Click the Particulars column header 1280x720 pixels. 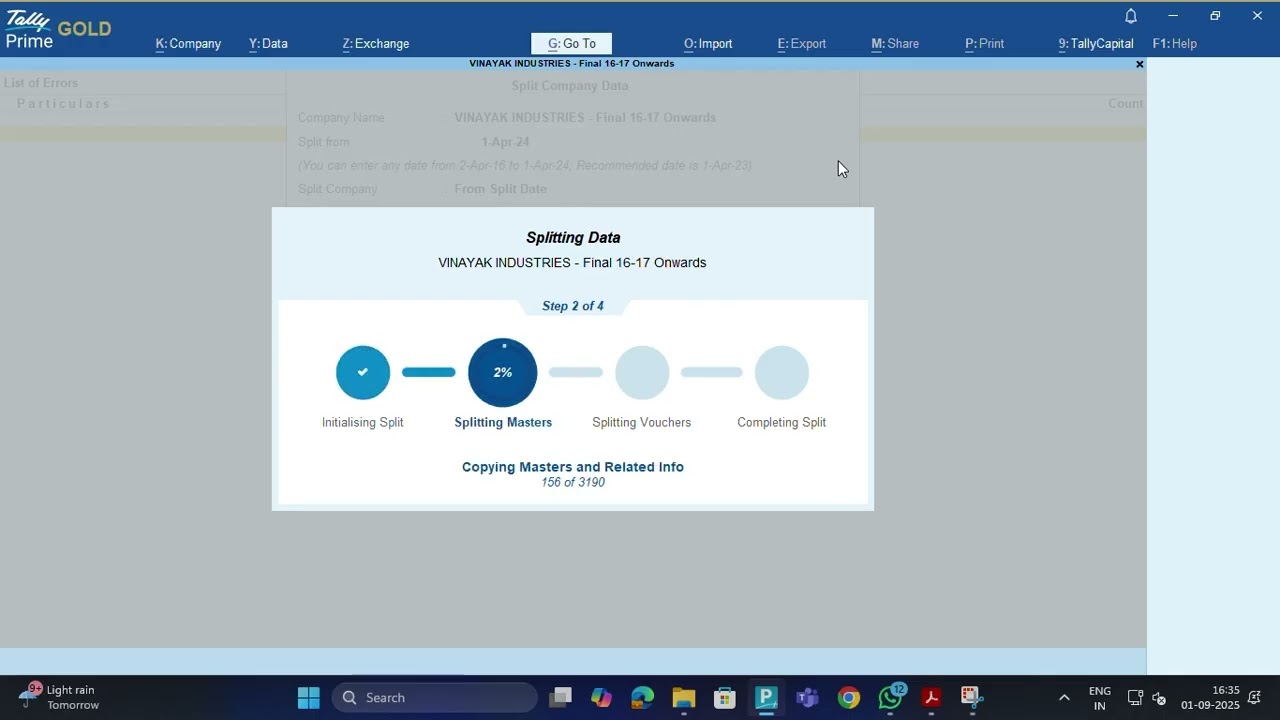coord(63,104)
